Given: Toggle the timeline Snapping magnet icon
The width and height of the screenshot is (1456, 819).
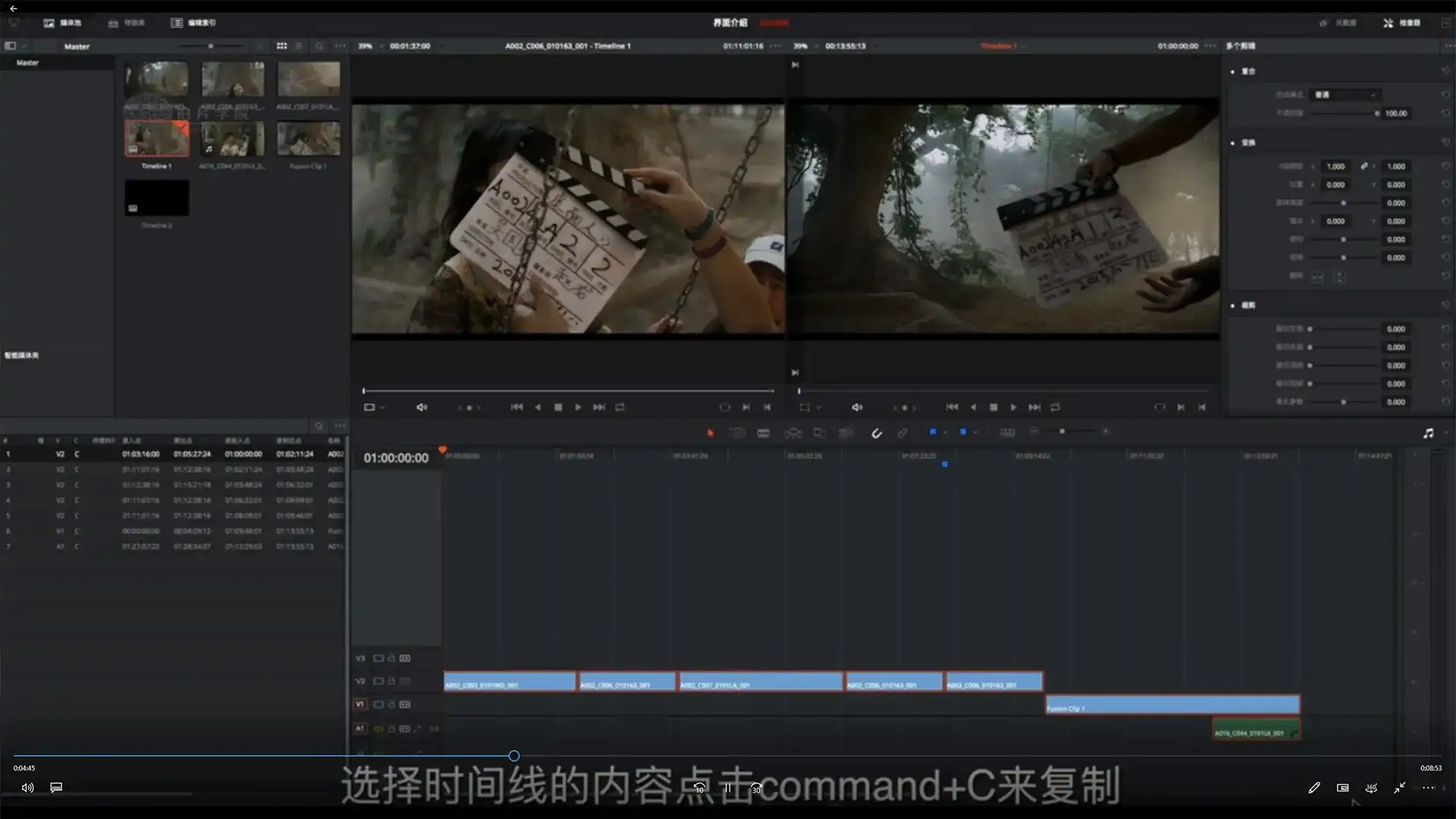Looking at the screenshot, I should [x=877, y=432].
